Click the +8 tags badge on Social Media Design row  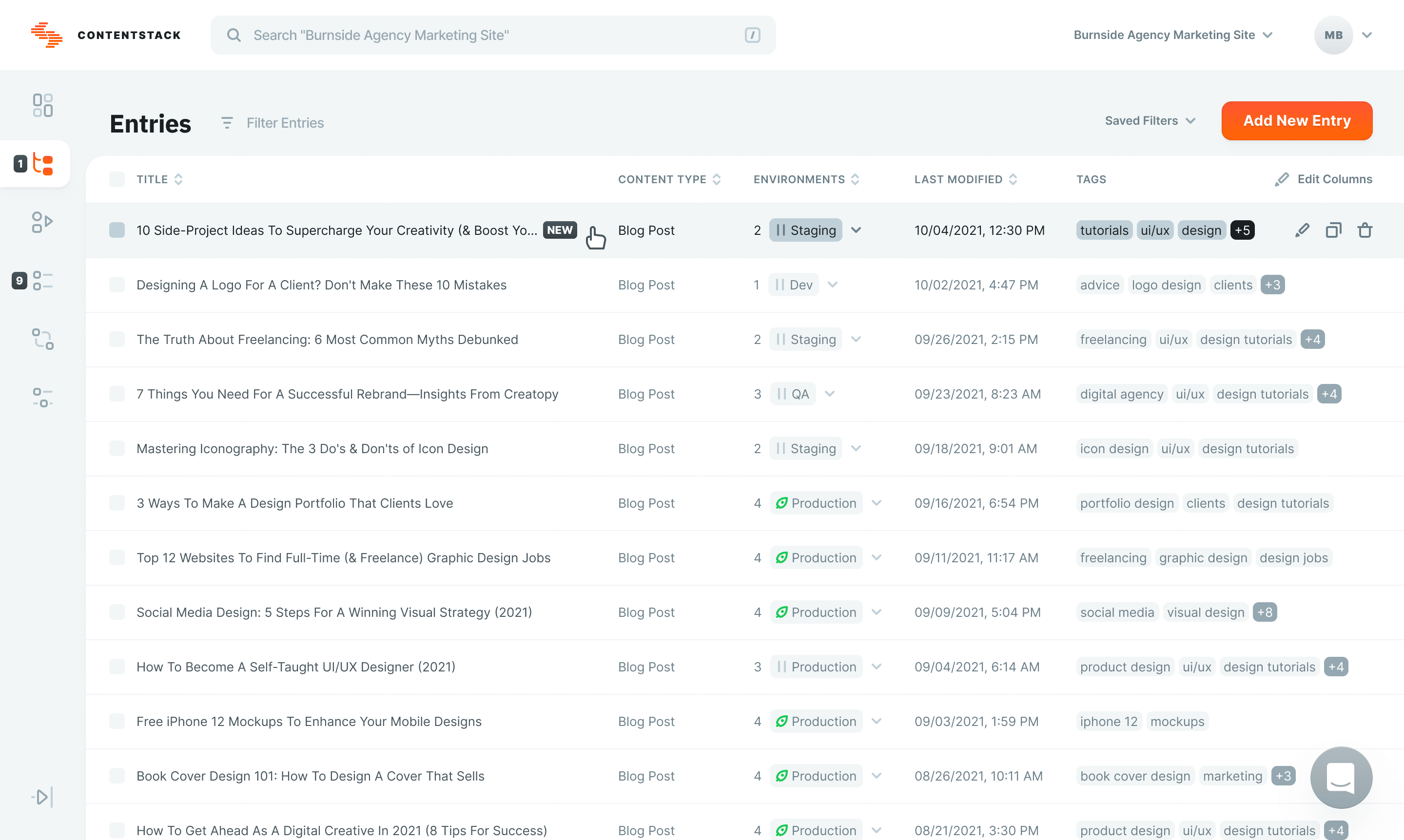pos(1265,612)
